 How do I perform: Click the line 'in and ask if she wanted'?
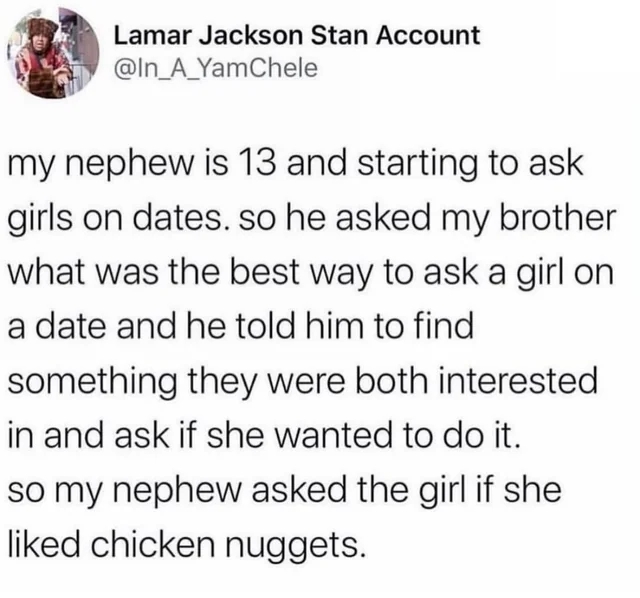264,436
